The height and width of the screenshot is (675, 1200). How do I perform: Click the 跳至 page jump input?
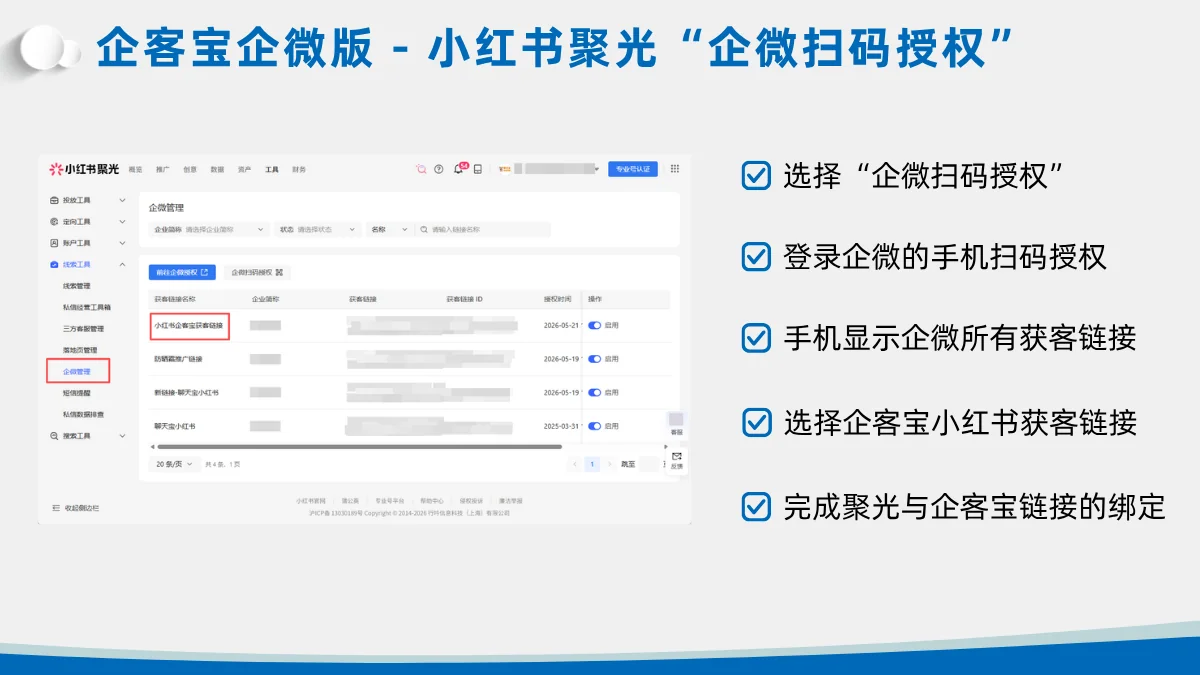click(x=648, y=464)
